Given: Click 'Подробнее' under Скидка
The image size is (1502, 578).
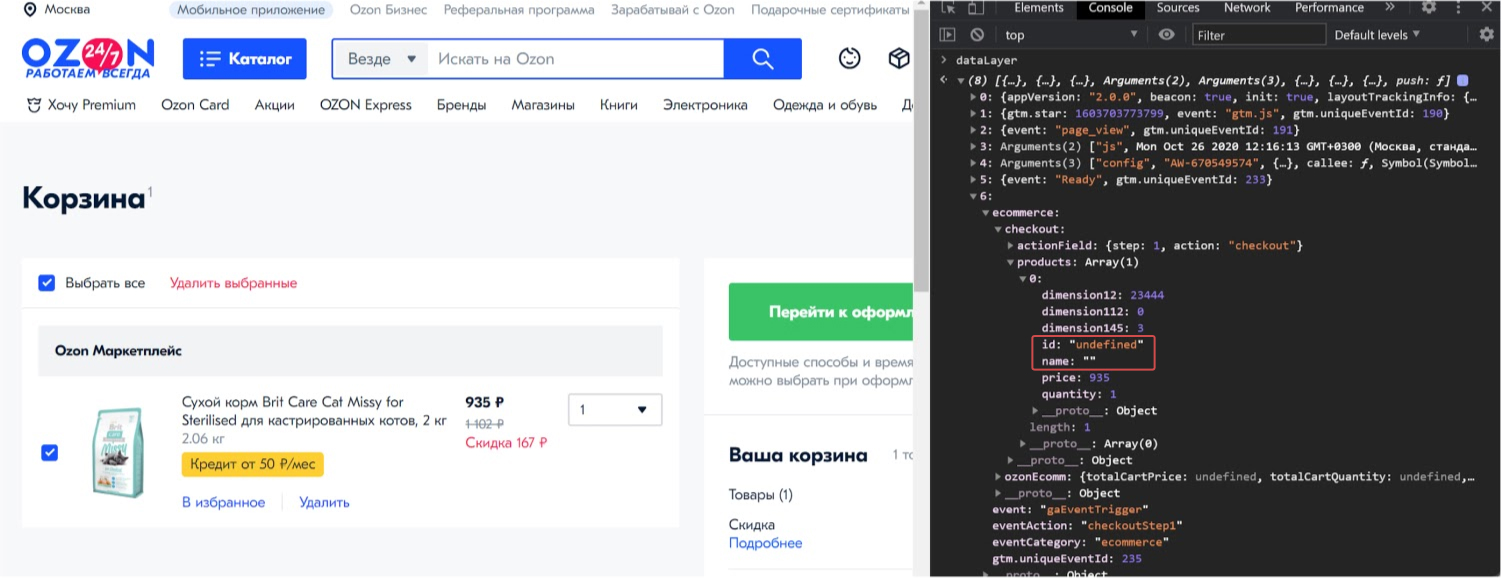Looking at the screenshot, I should (765, 543).
